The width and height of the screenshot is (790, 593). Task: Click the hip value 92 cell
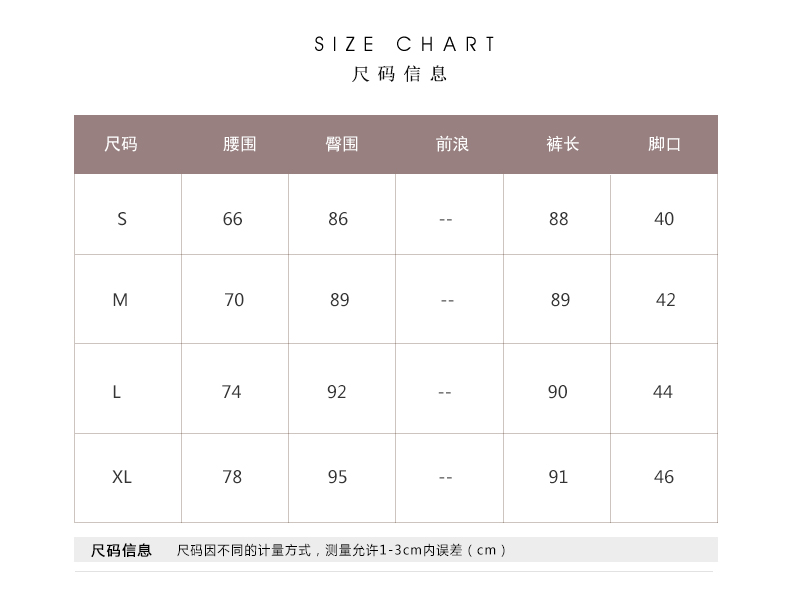(x=337, y=392)
